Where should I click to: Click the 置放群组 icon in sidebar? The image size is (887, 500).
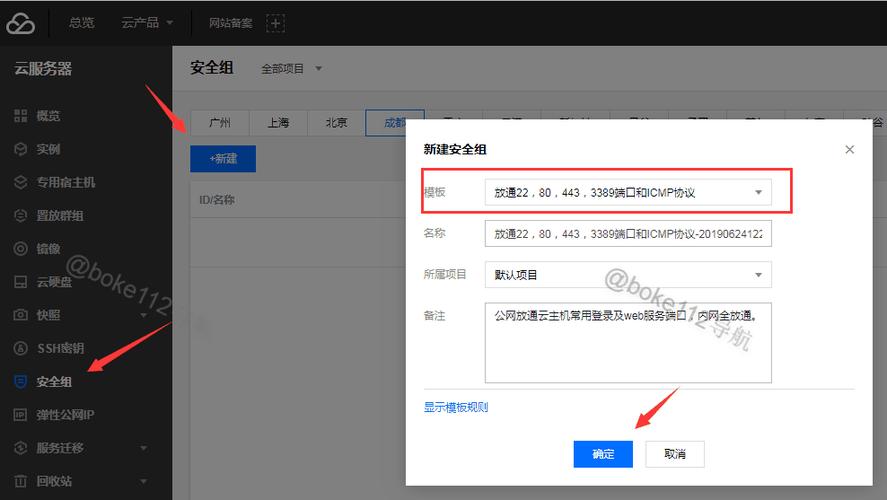(20, 215)
